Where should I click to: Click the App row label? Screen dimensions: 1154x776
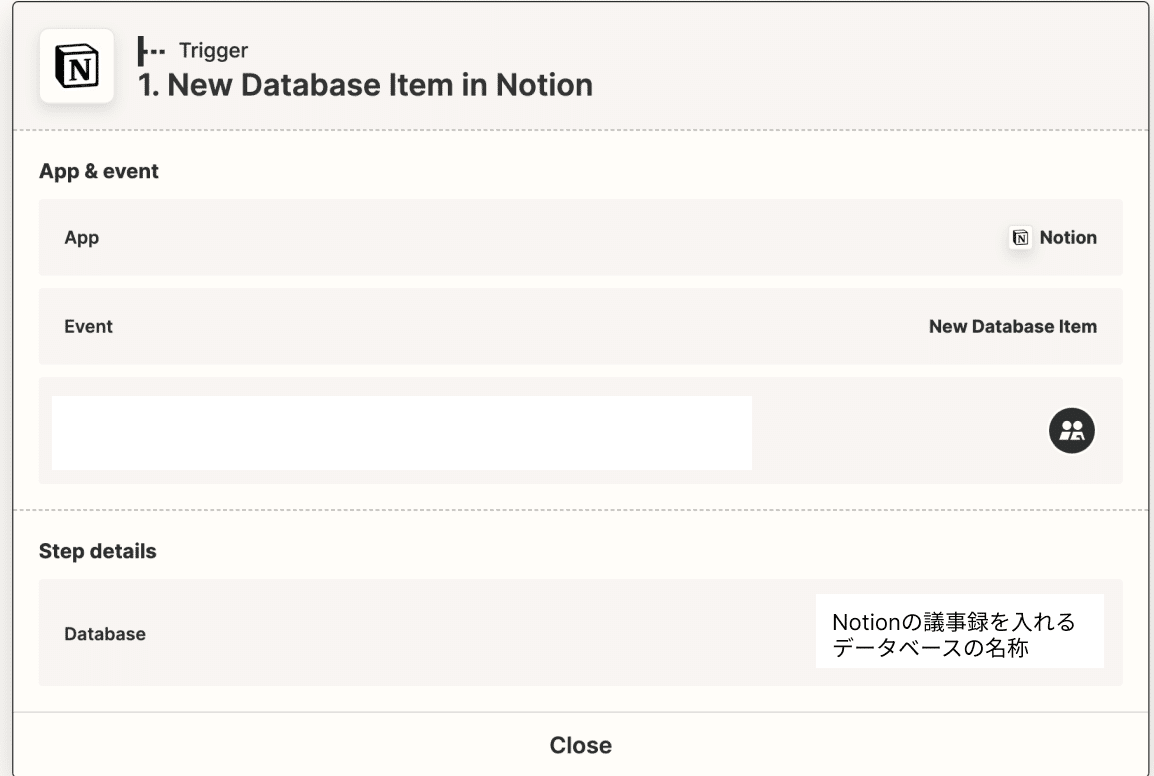(82, 238)
